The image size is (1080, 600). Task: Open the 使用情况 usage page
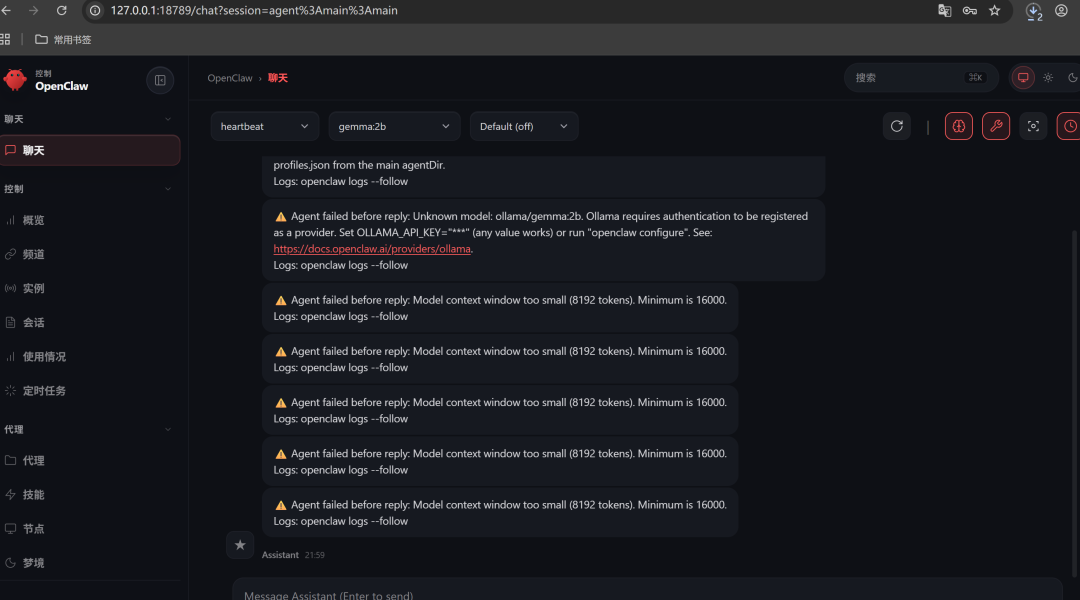(90, 357)
